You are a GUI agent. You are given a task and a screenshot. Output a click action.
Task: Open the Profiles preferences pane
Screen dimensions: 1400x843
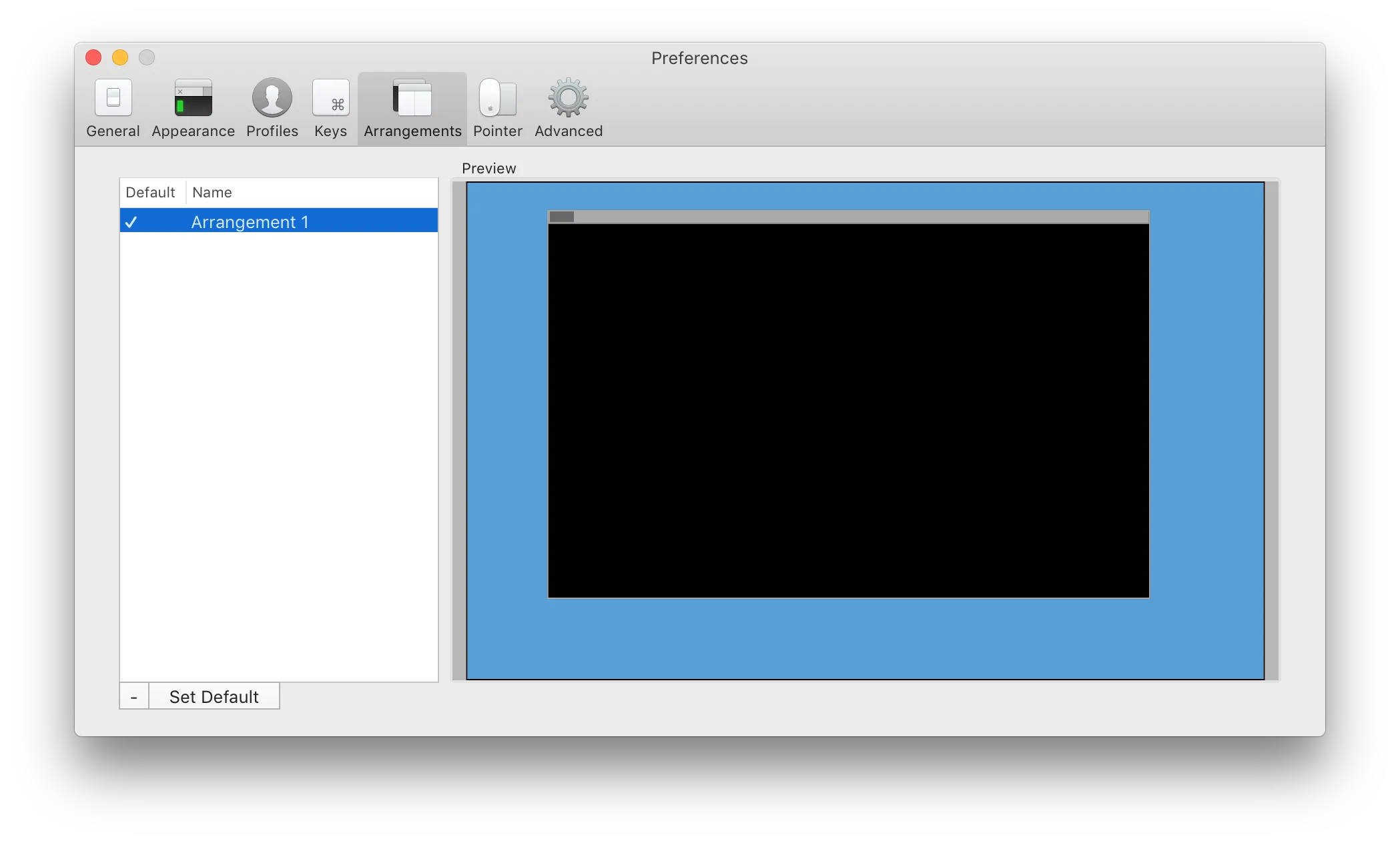click(272, 108)
